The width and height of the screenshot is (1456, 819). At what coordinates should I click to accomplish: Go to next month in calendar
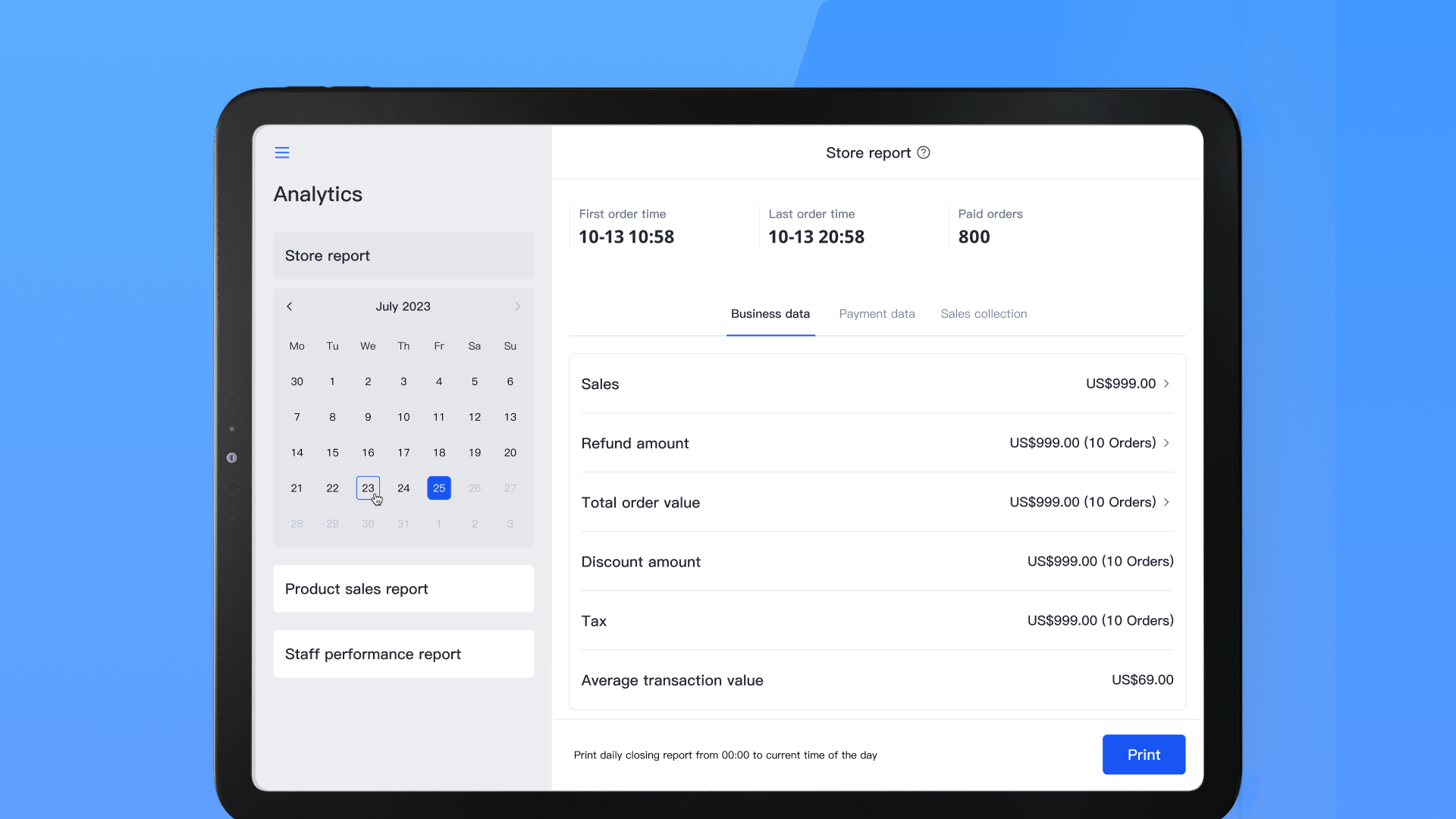(x=518, y=306)
